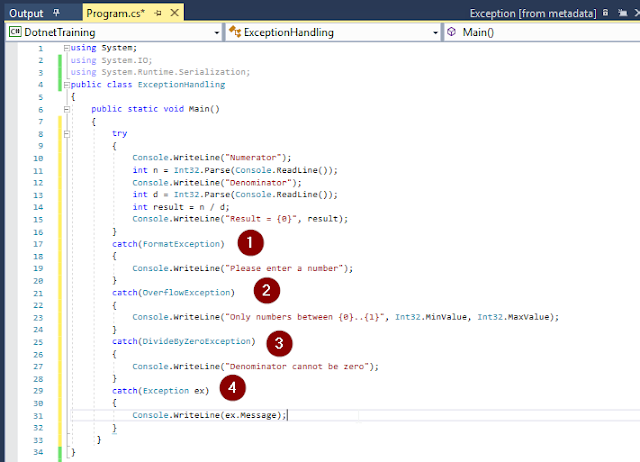Click 'public static void Main()' declaration
The height and width of the screenshot is (462, 640).
(155, 109)
